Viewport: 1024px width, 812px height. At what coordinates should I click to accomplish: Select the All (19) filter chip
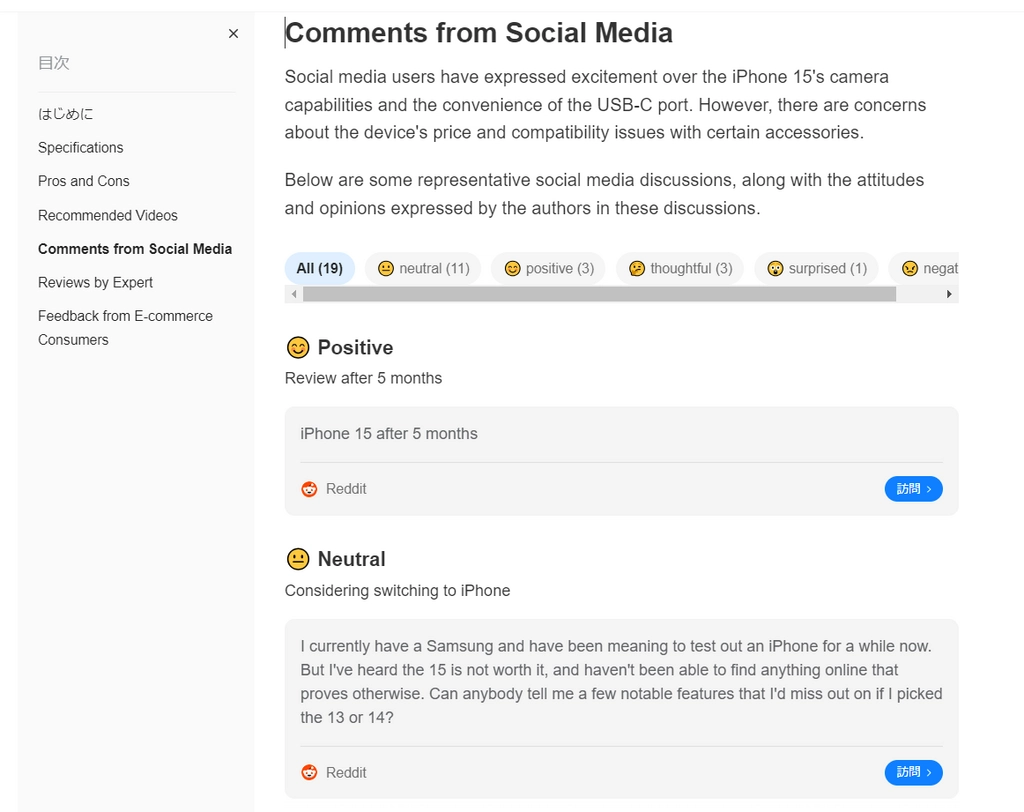[319, 268]
